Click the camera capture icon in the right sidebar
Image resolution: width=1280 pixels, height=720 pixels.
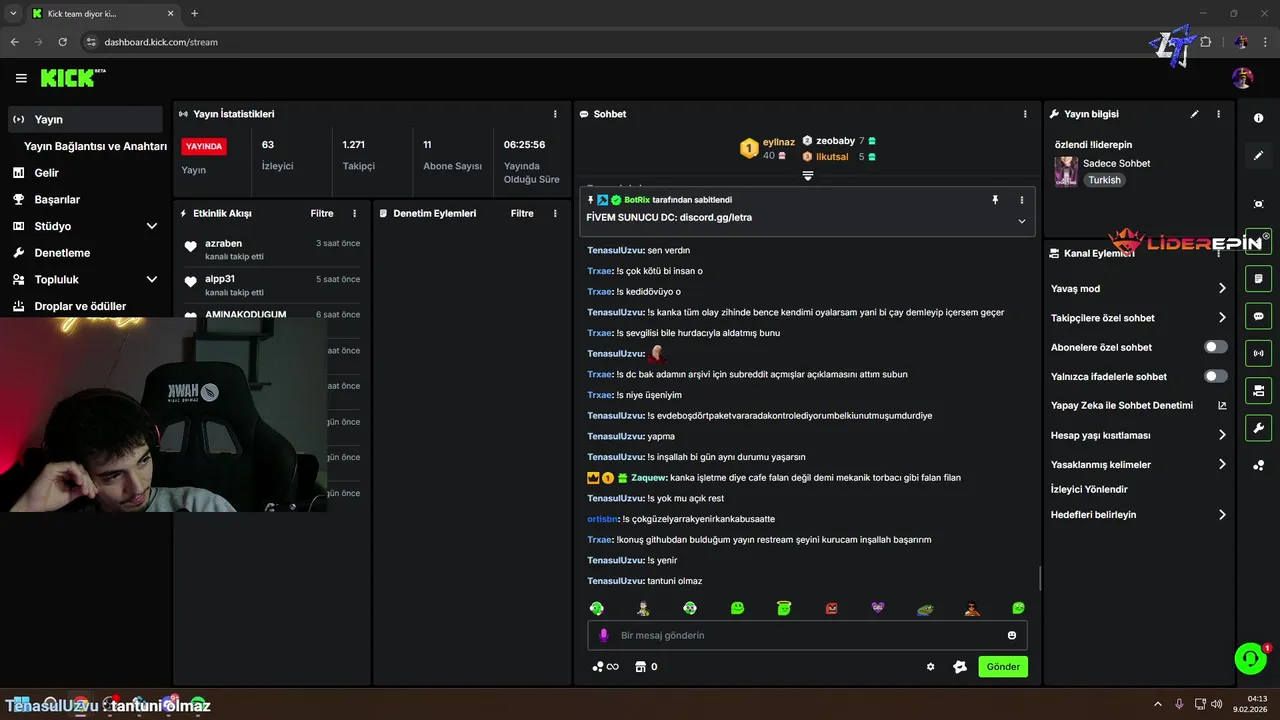[x=1258, y=204]
